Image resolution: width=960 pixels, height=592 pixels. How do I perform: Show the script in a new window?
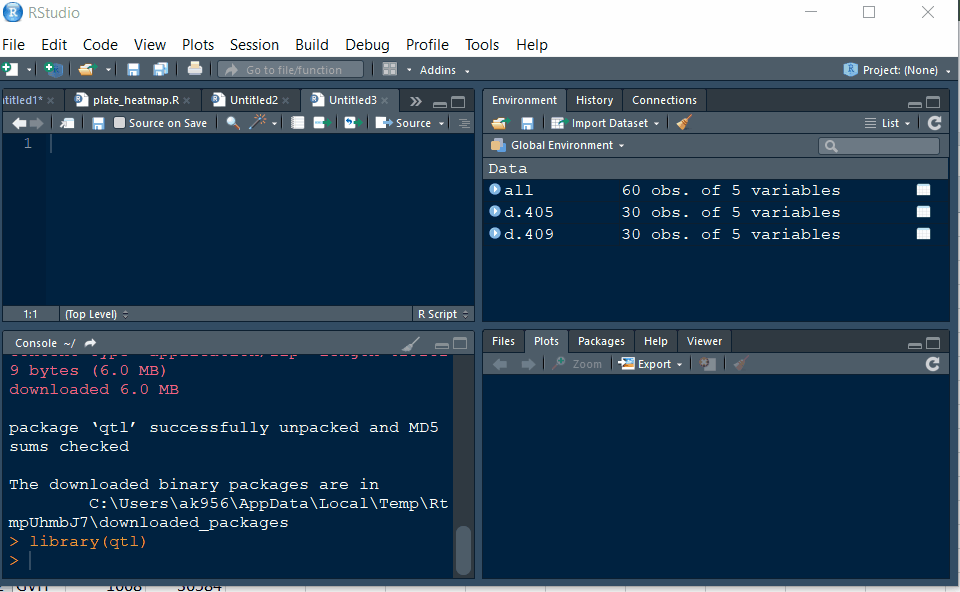(x=67, y=123)
